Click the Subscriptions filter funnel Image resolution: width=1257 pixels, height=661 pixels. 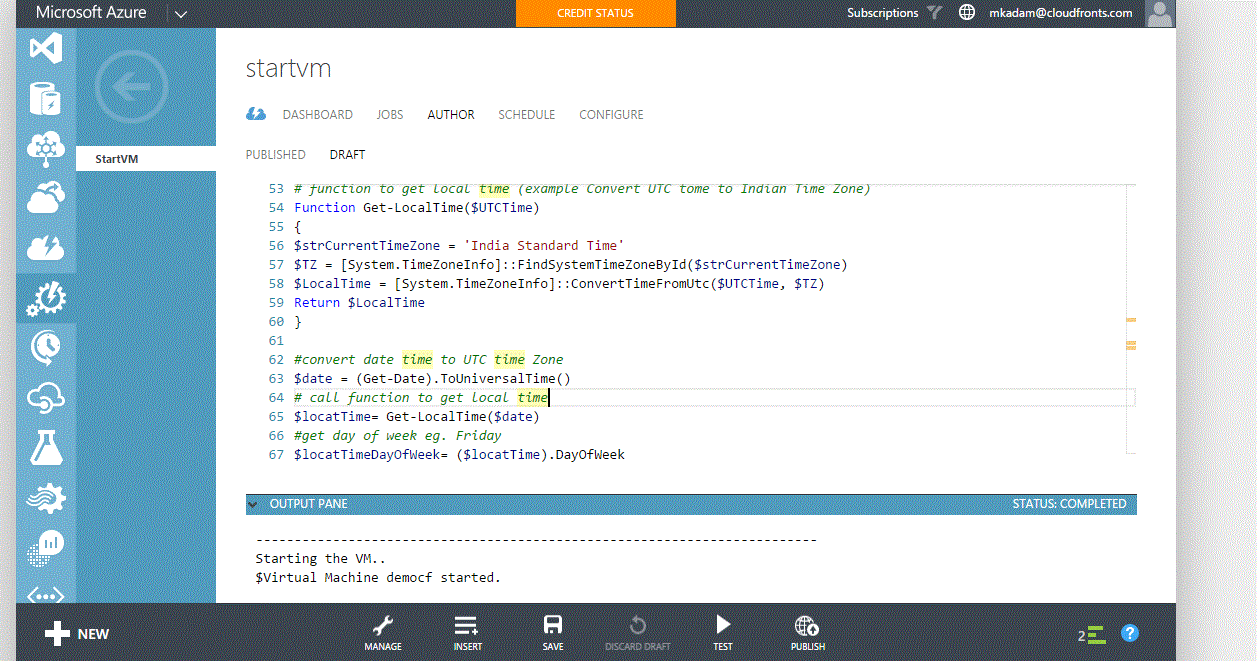point(934,13)
